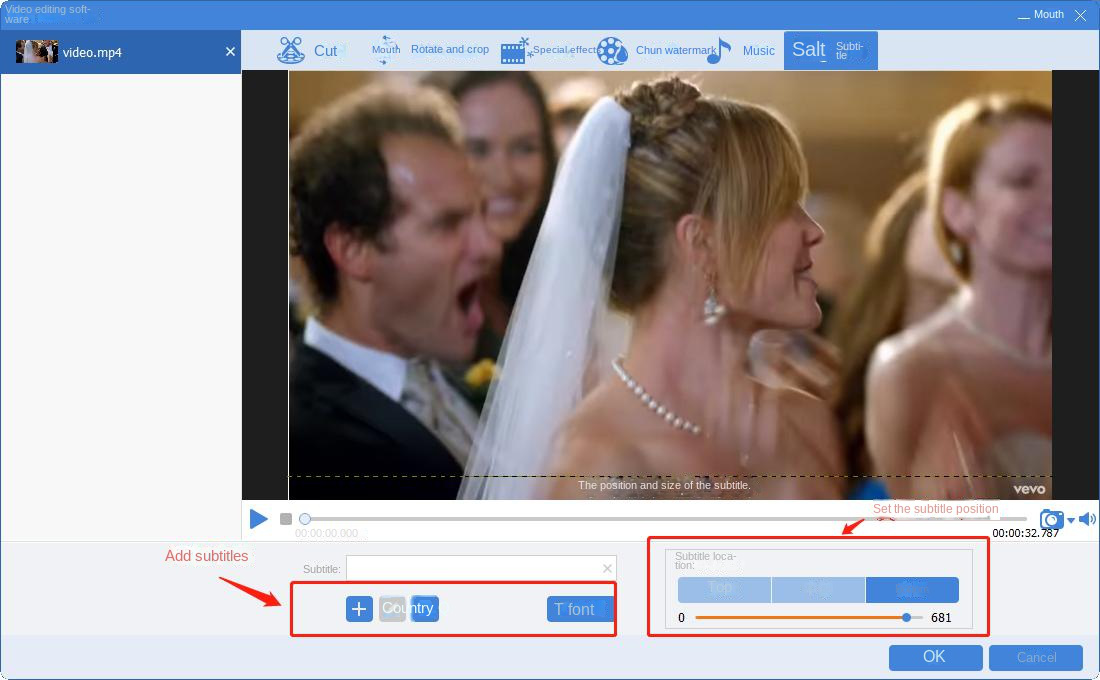Screen dimensions: 1100x680
Task: Select the Top subtitle location
Action: click(723, 589)
